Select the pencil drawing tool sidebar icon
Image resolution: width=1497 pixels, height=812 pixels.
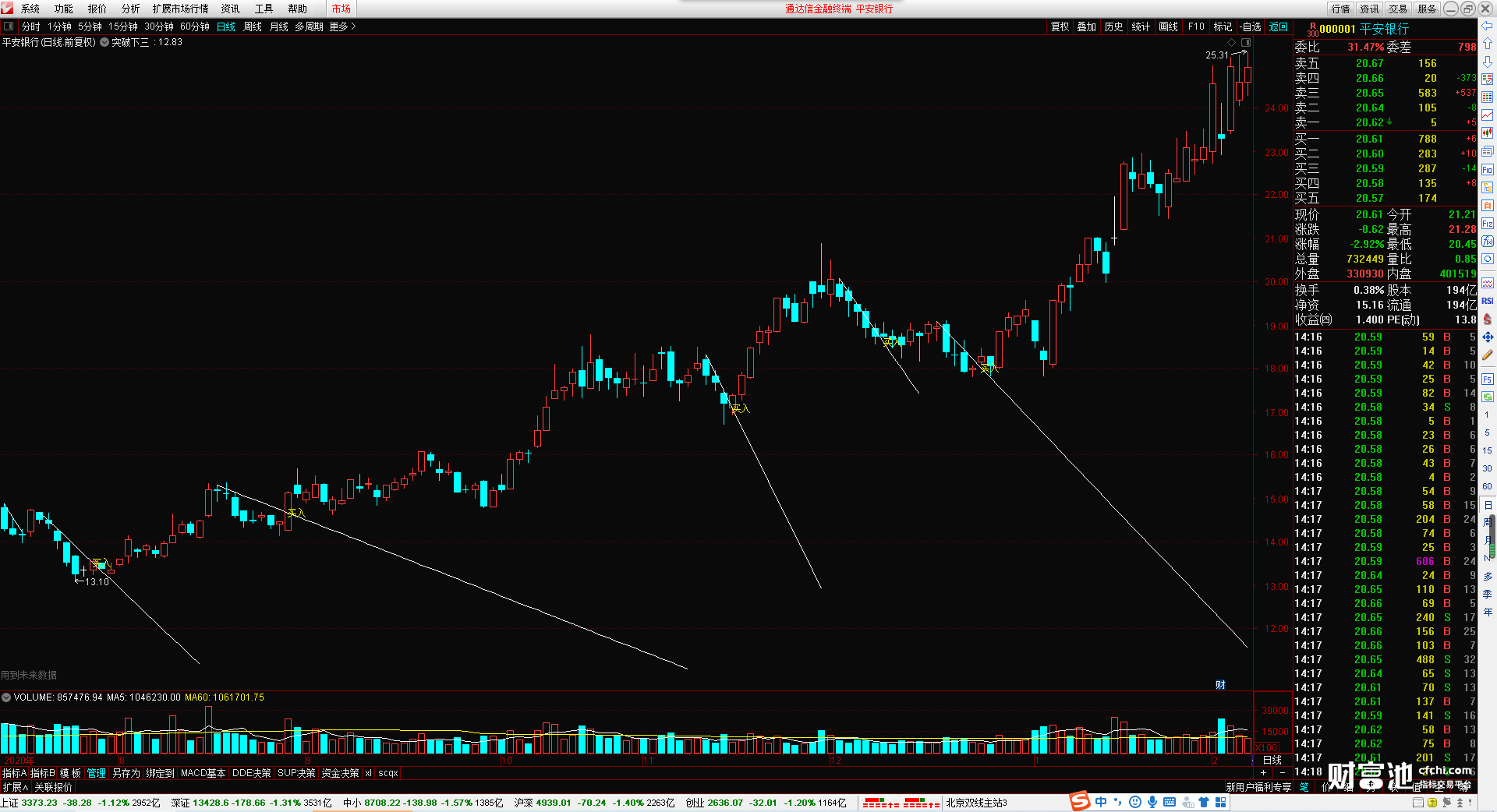click(x=1488, y=355)
